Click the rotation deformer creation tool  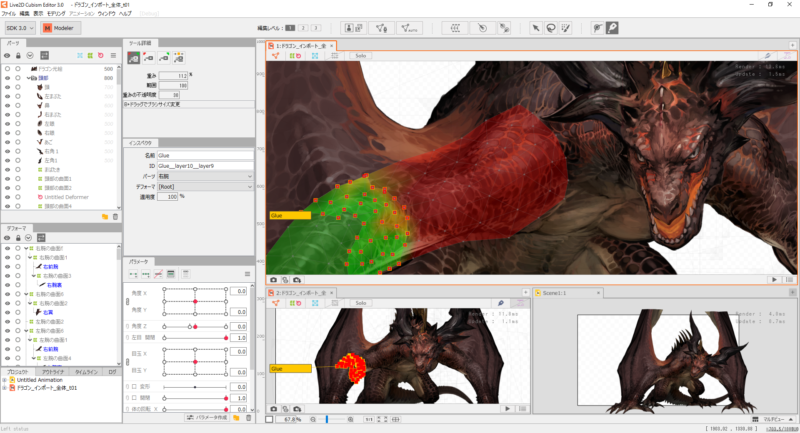pos(482,28)
